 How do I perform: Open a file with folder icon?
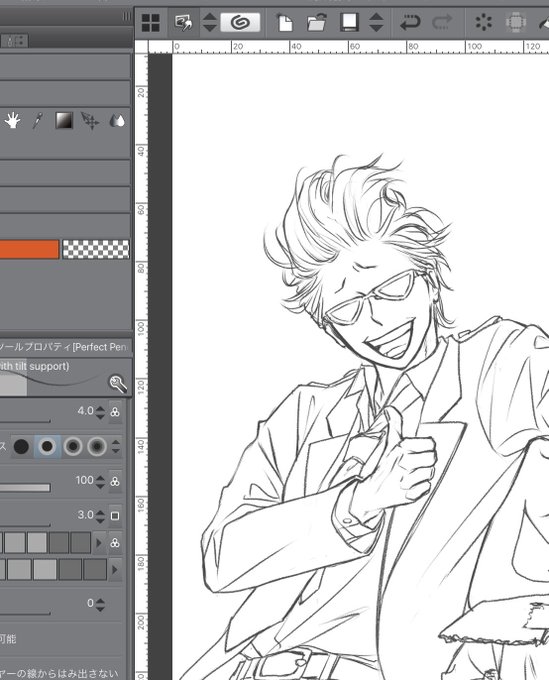coord(317,23)
